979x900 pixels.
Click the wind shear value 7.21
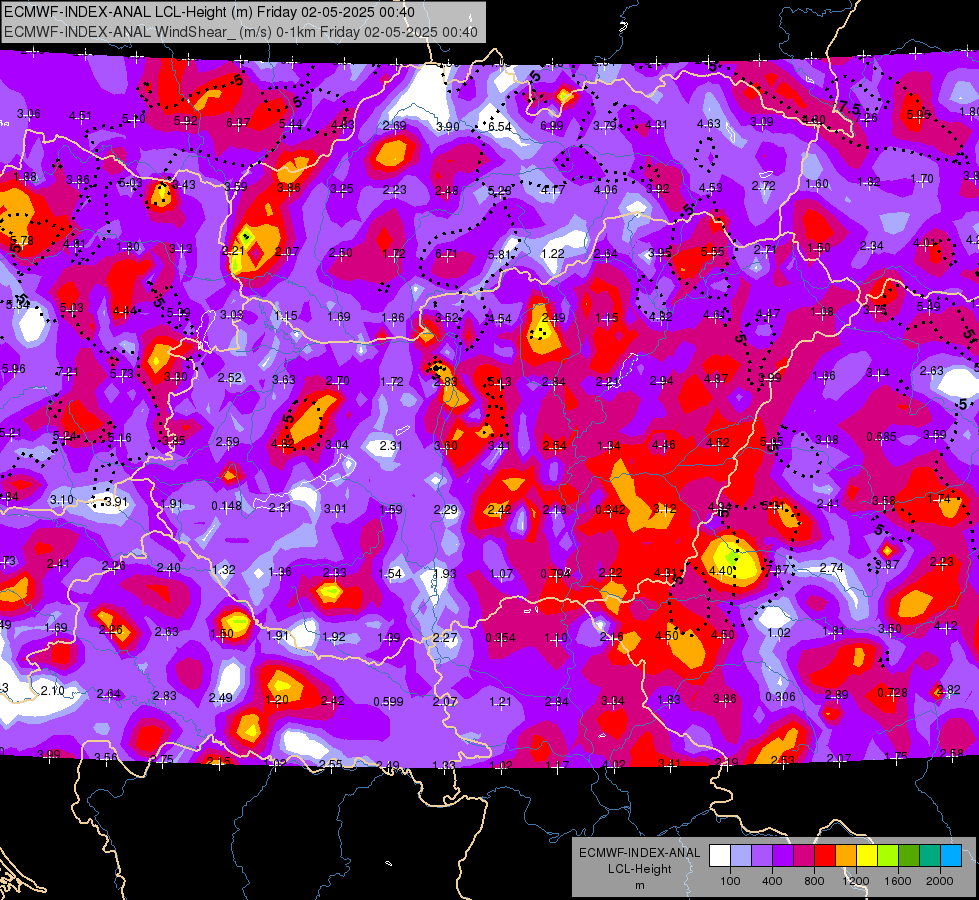pyautogui.click(x=67, y=372)
